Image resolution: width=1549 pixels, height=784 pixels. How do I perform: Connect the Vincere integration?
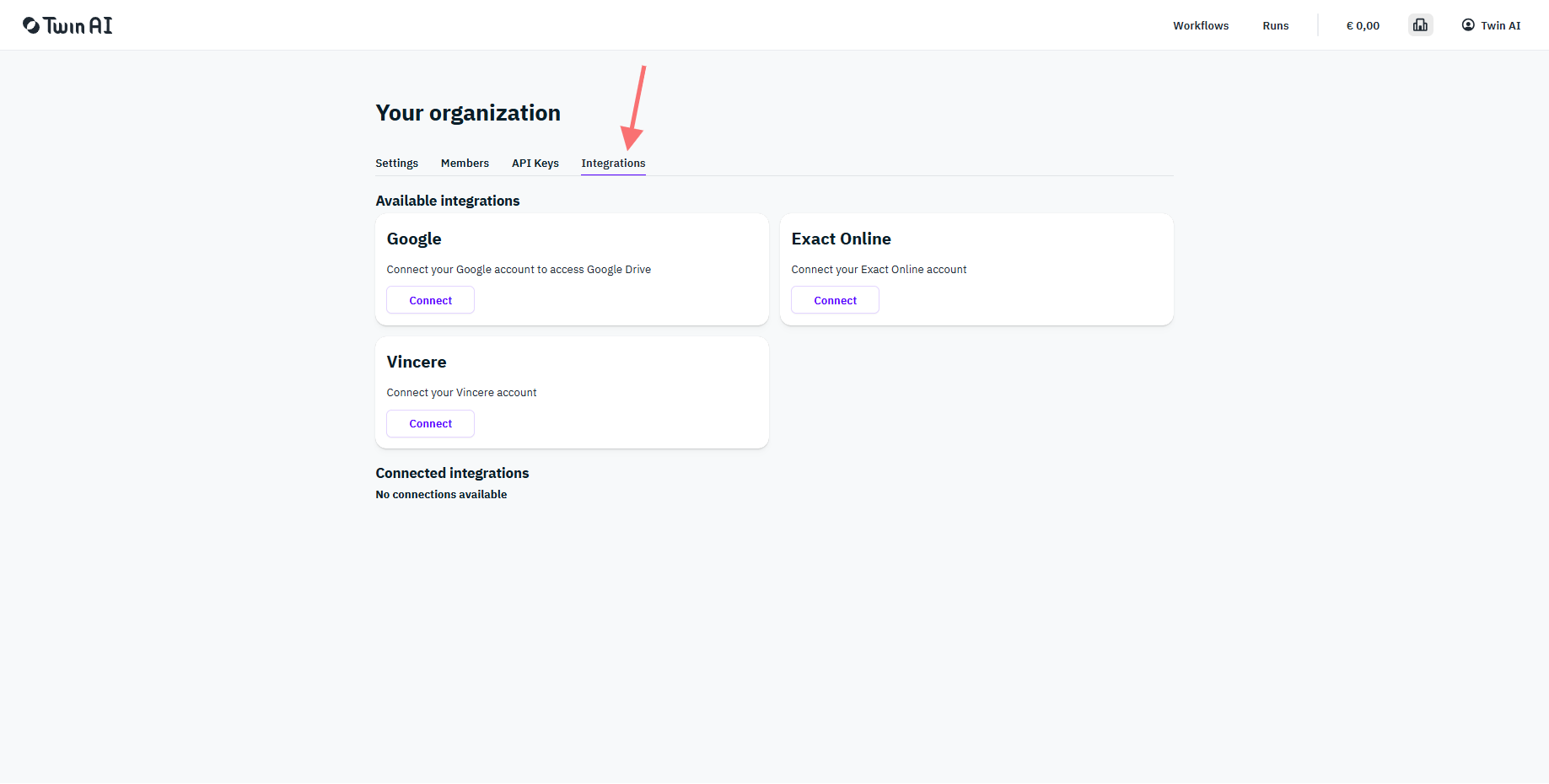pos(430,423)
